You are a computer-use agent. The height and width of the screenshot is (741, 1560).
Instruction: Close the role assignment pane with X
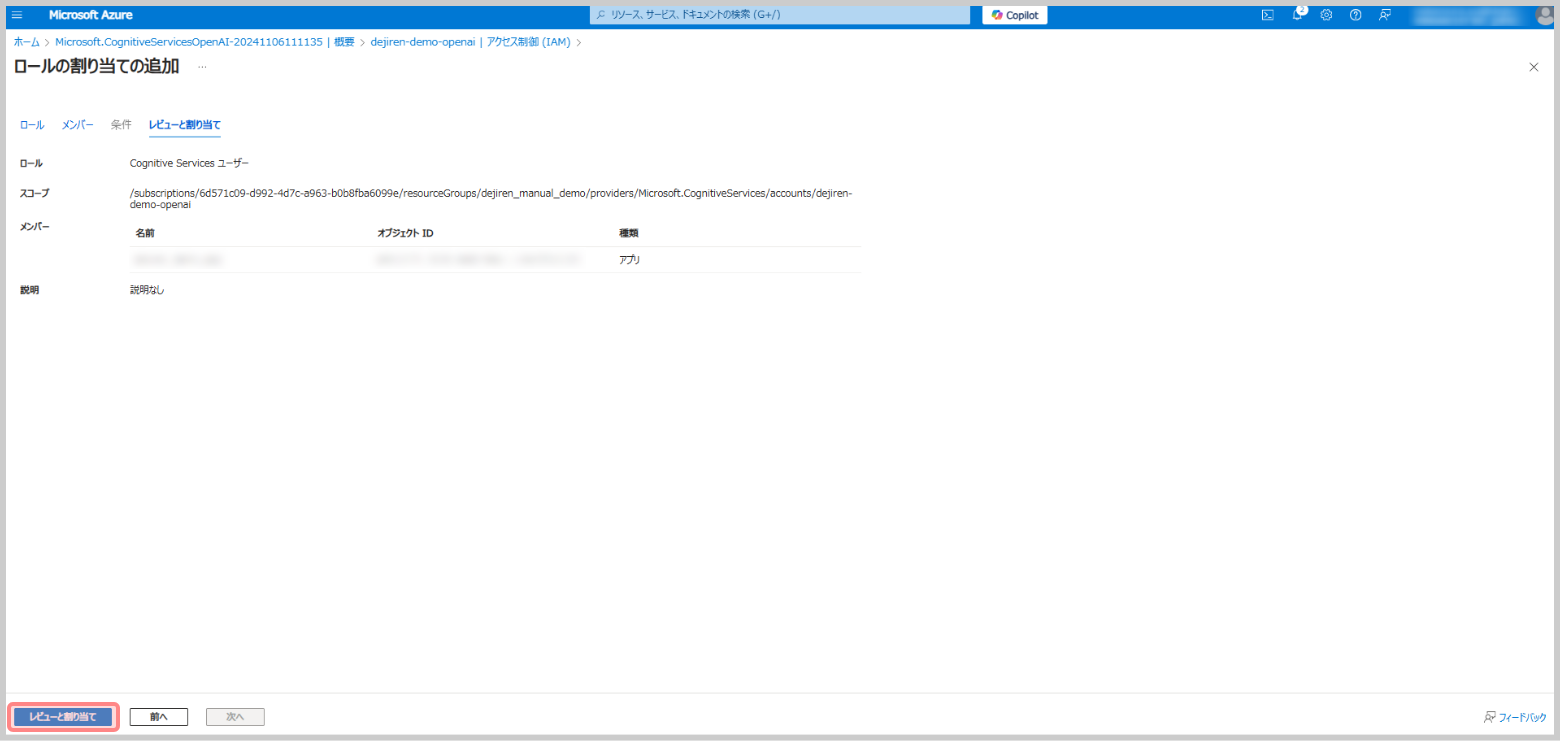(1534, 66)
